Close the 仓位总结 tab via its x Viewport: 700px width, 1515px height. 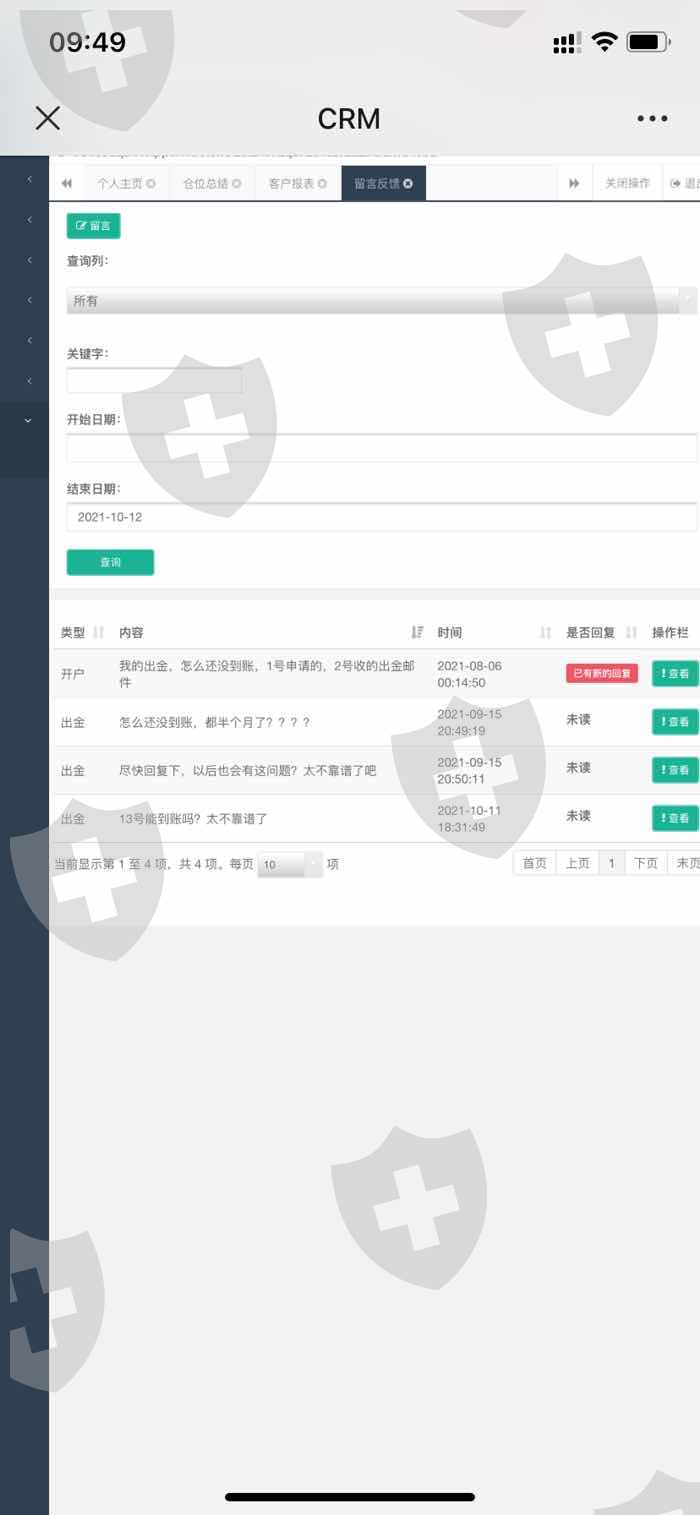[237, 184]
